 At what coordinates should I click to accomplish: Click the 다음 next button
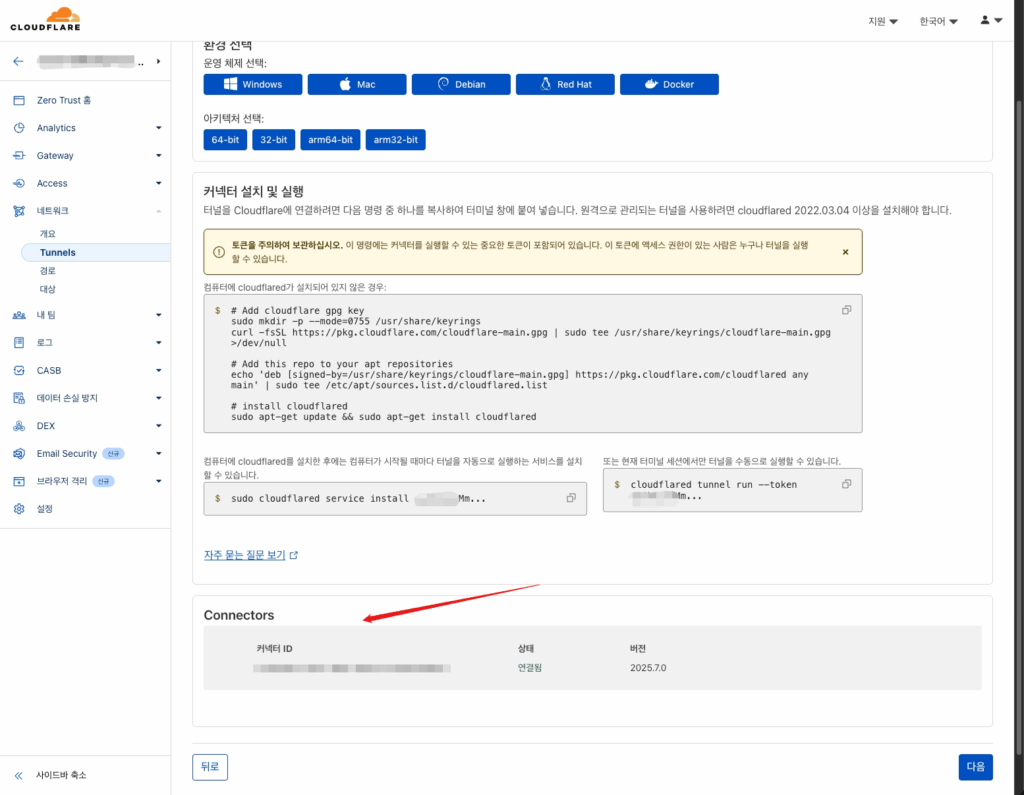(976, 767)
